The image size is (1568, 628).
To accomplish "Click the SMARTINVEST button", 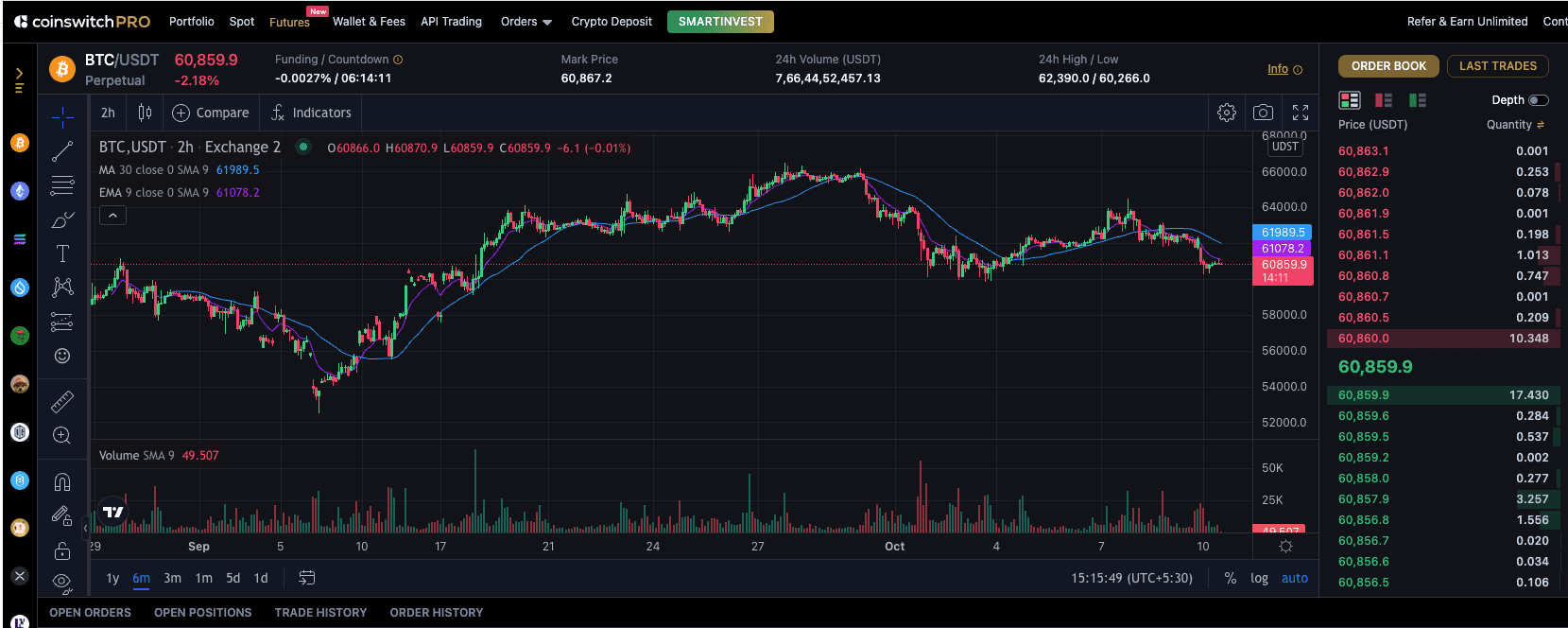I will click(720, 22).
